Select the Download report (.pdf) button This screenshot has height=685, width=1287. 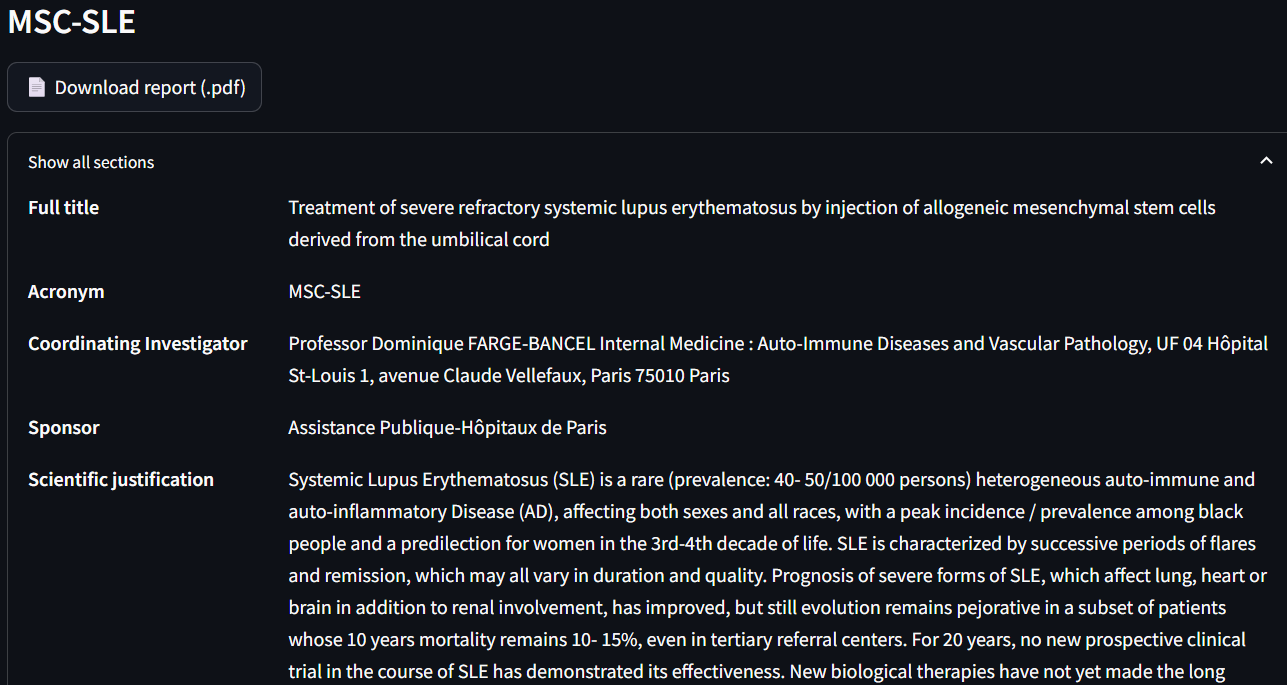click(x=134, y=87)
